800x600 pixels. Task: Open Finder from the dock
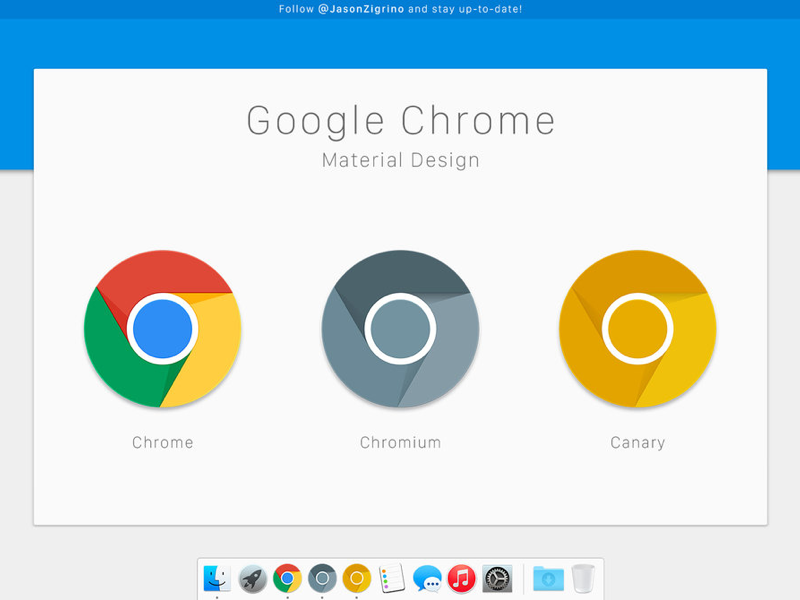click(x=217, y=579)
